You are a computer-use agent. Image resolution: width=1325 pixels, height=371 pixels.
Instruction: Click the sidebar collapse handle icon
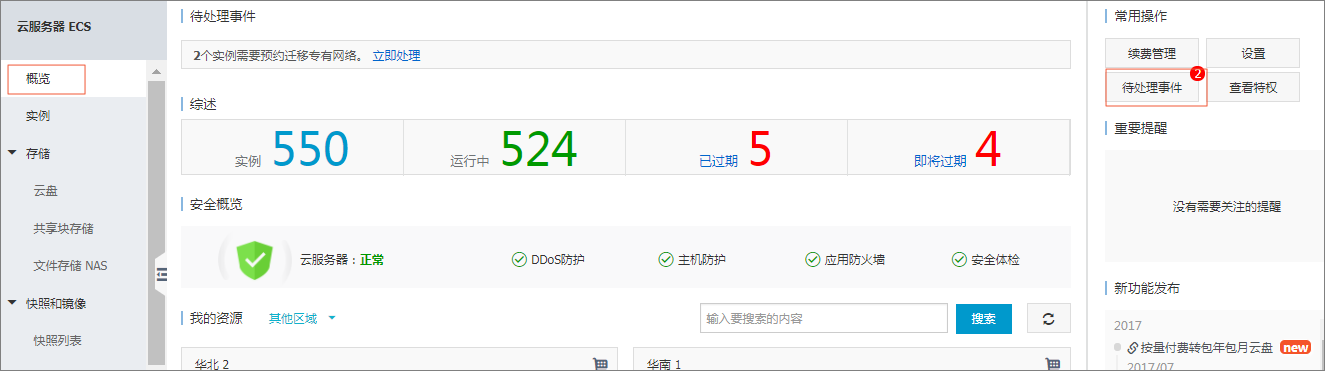pos(161,275)
